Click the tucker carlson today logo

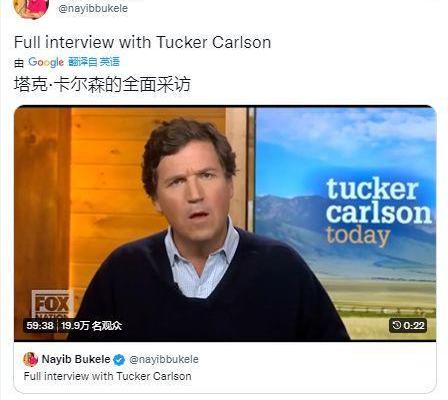378,213
